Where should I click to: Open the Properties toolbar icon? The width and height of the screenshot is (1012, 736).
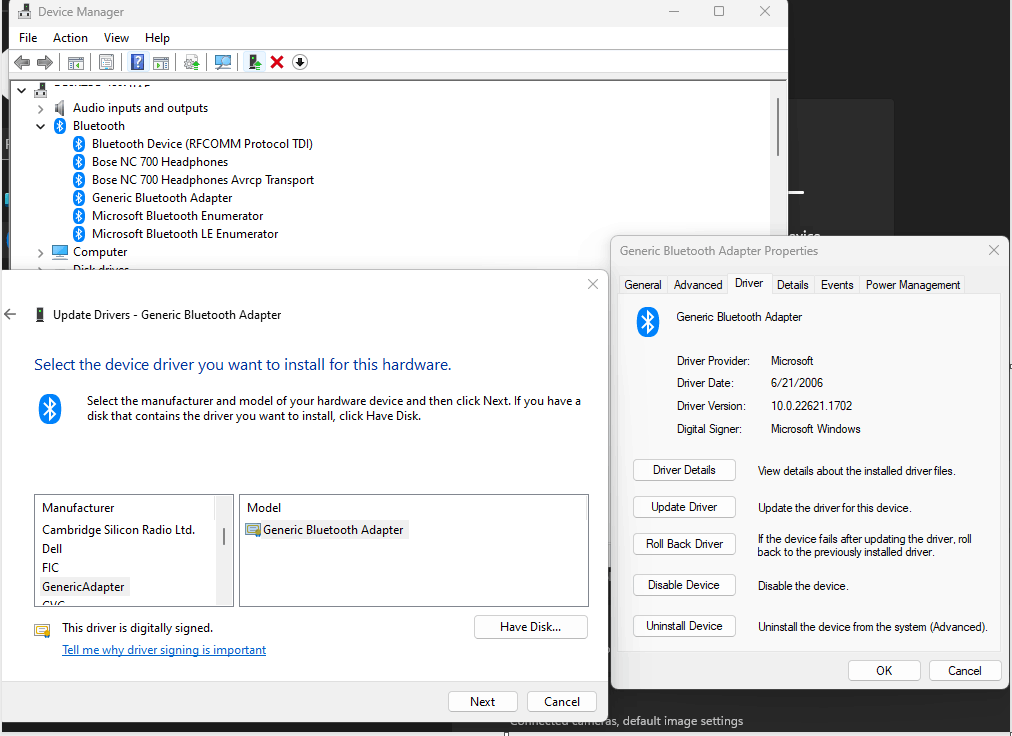point(106,62)
